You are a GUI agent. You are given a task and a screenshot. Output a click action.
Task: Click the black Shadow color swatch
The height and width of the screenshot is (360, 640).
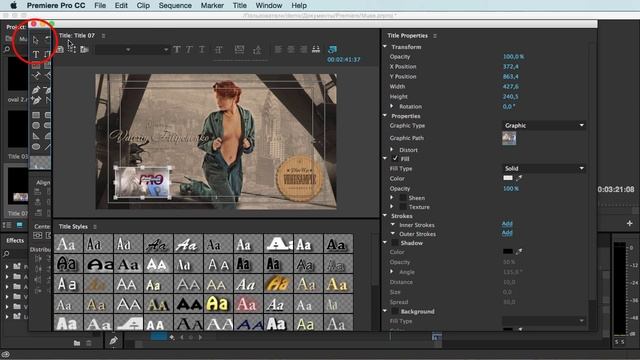click(x=508, y=251)
